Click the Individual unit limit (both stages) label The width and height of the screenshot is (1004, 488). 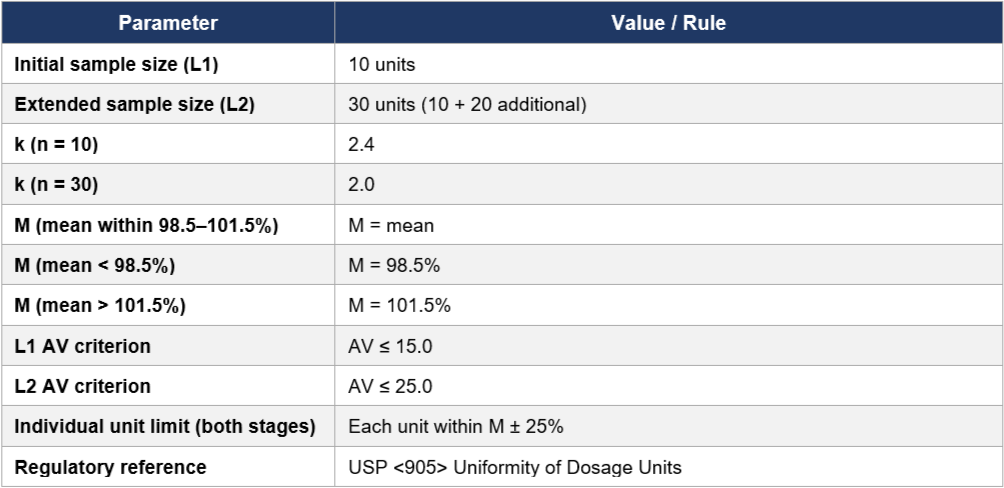tap(165, 427)
